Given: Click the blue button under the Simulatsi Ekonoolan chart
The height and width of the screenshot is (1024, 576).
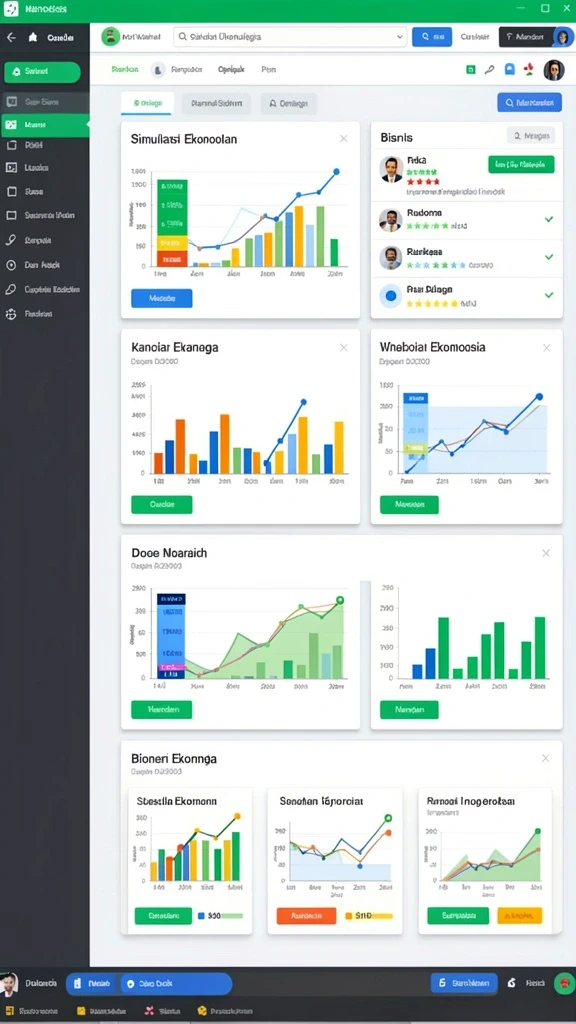Looking at the screenshot, I should pyautogui.click(x=162, y=298).
